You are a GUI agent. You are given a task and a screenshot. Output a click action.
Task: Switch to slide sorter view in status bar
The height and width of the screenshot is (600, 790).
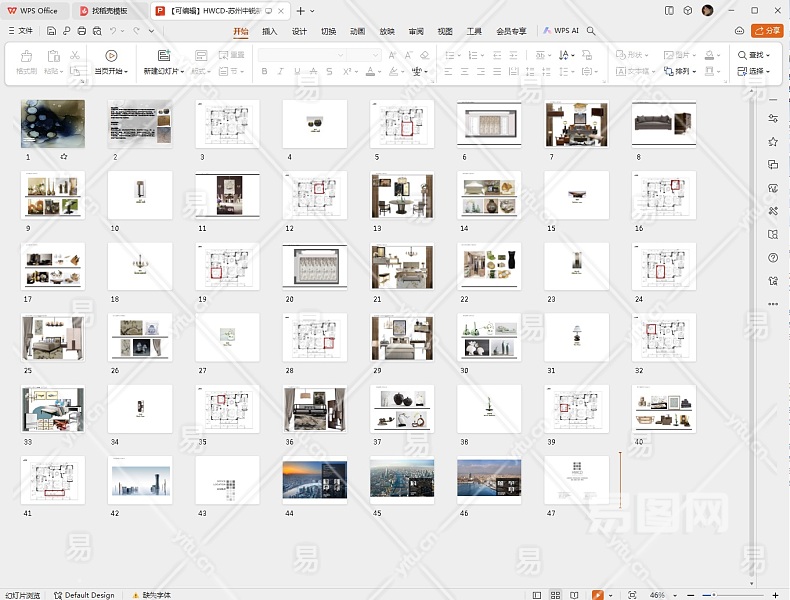pyautogui.click(x=556, y=595)
